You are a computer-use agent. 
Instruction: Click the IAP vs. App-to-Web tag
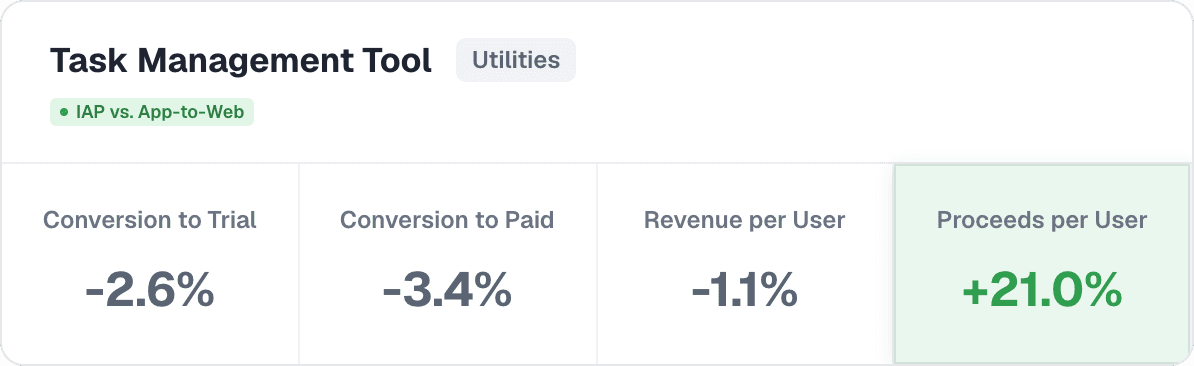152,113
